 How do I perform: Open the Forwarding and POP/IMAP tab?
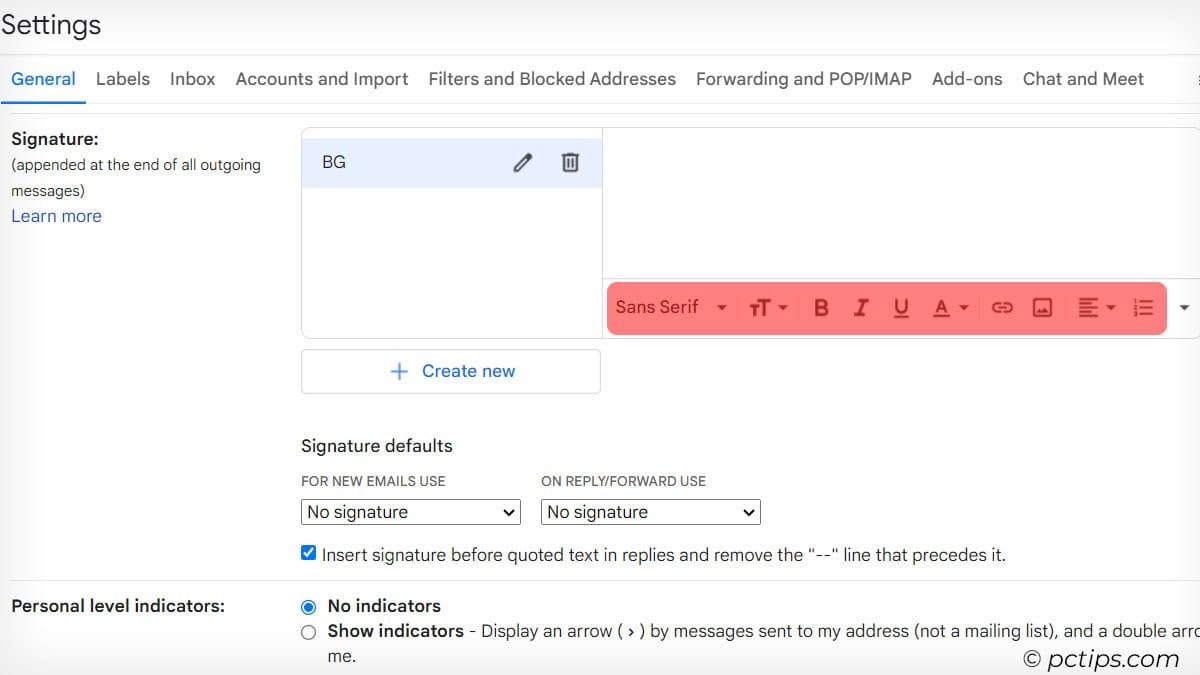point(806,78)
